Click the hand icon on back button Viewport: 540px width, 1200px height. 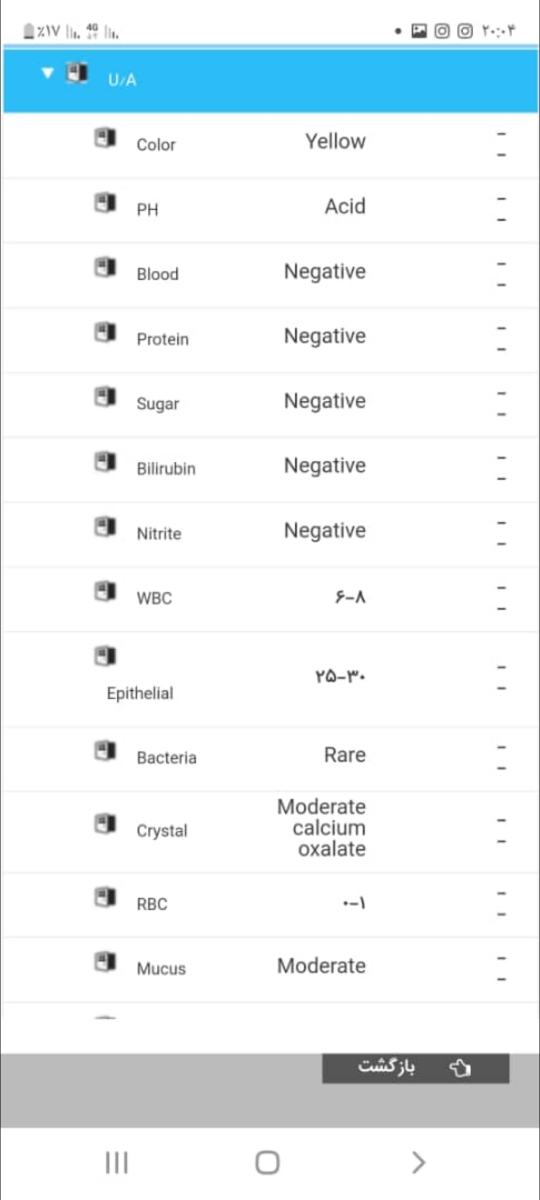[460, 1069]
